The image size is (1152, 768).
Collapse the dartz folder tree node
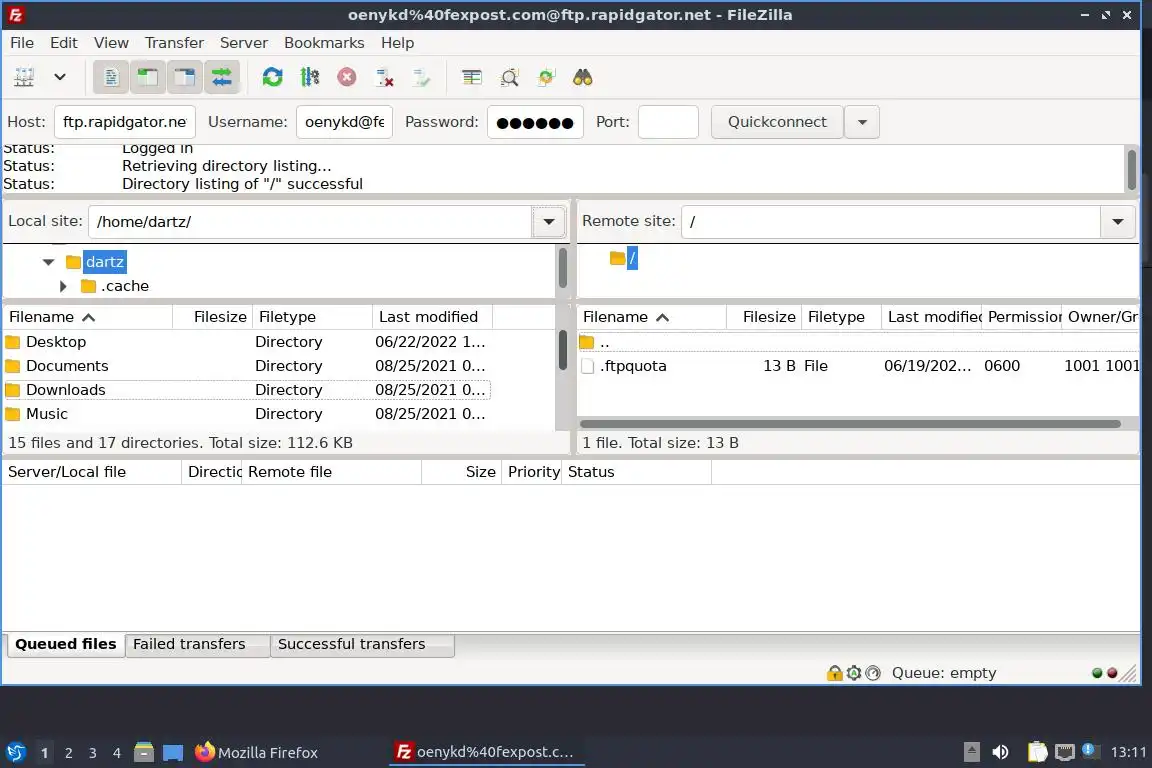tap(48, 262)
